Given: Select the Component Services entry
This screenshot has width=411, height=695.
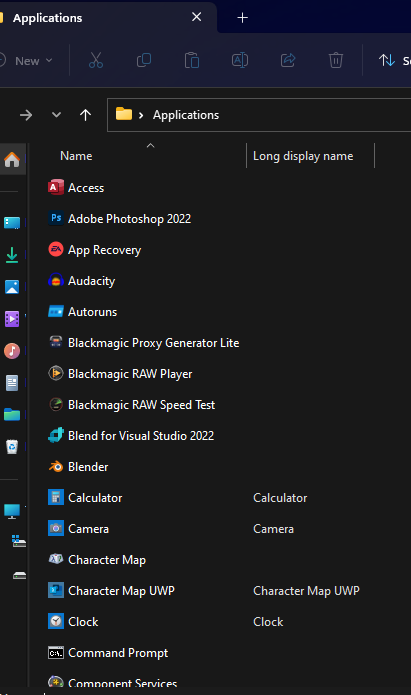Looking at the screenshot, I should [x=123, y=683].
